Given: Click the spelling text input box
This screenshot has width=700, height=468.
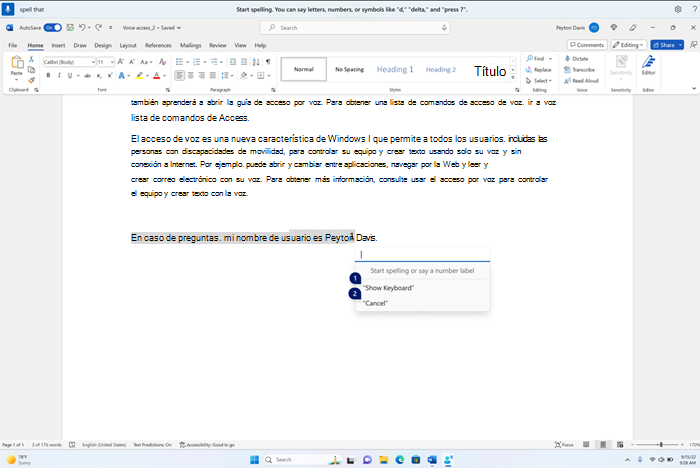Looking at the screenshot, I should (x=422, y=255).
